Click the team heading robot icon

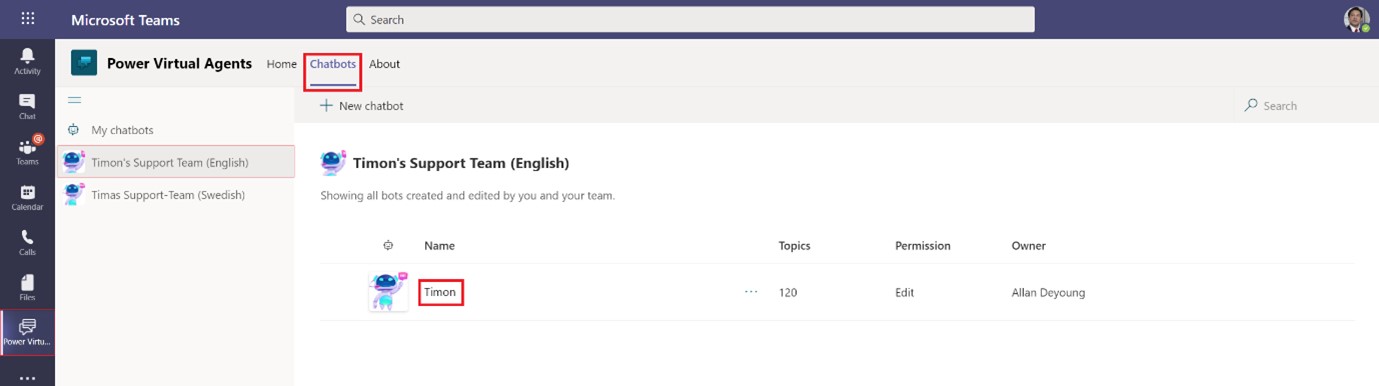333,163
